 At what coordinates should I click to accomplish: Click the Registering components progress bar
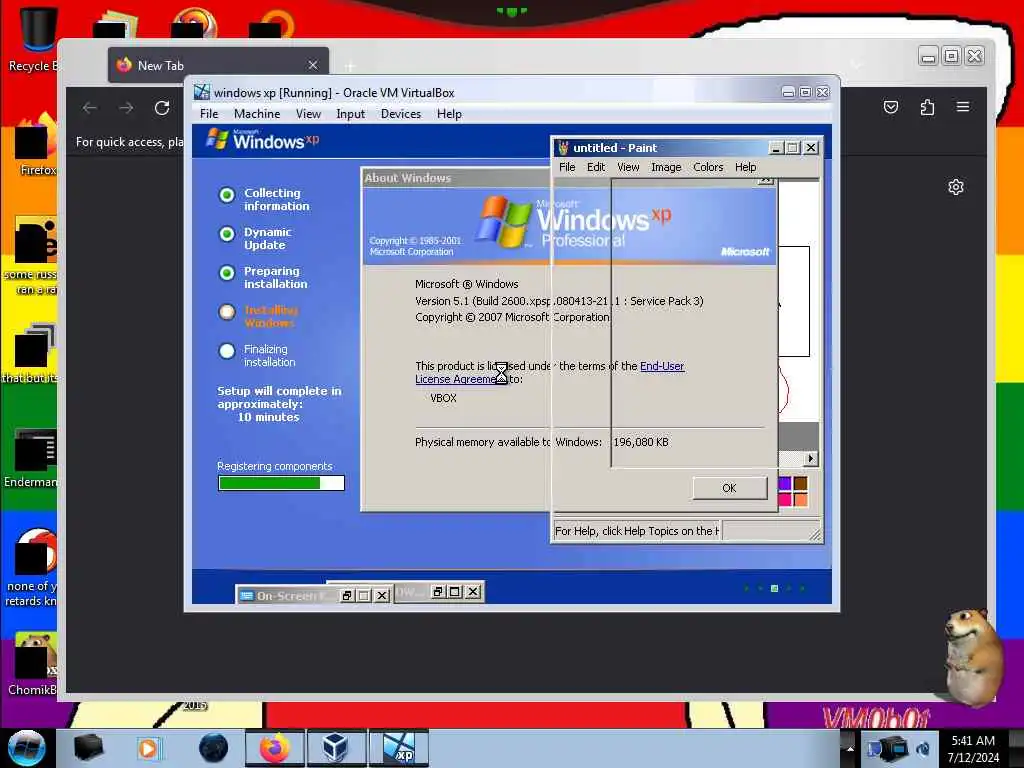[x=281, y=483]
